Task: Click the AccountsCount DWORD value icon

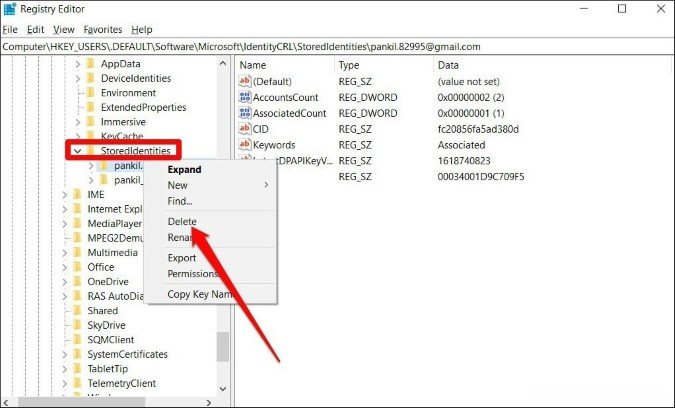Action: pos(245,97)
